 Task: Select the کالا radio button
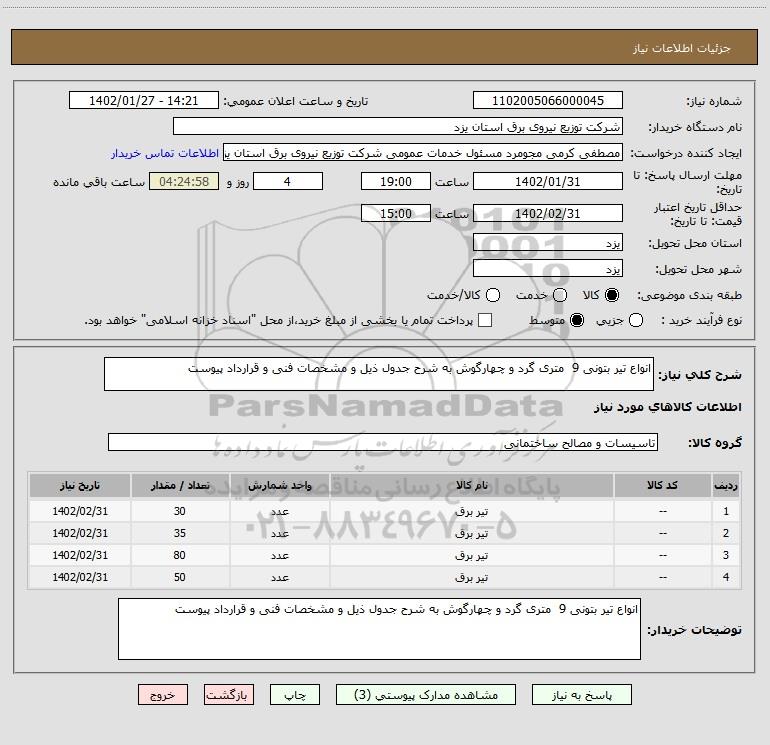(612, 295)
